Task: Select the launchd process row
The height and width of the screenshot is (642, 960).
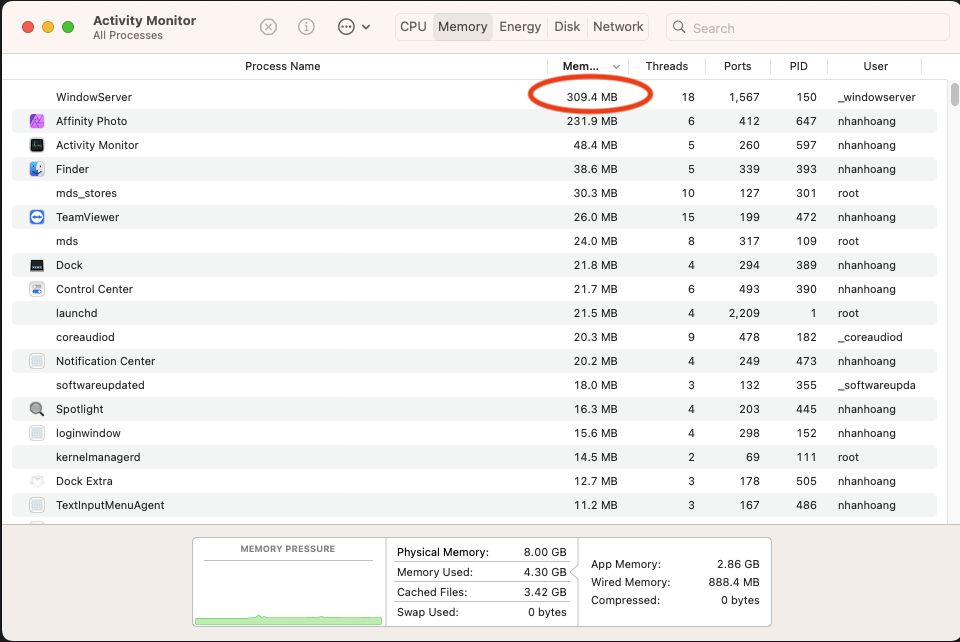Action: click(x=474, y=313)
